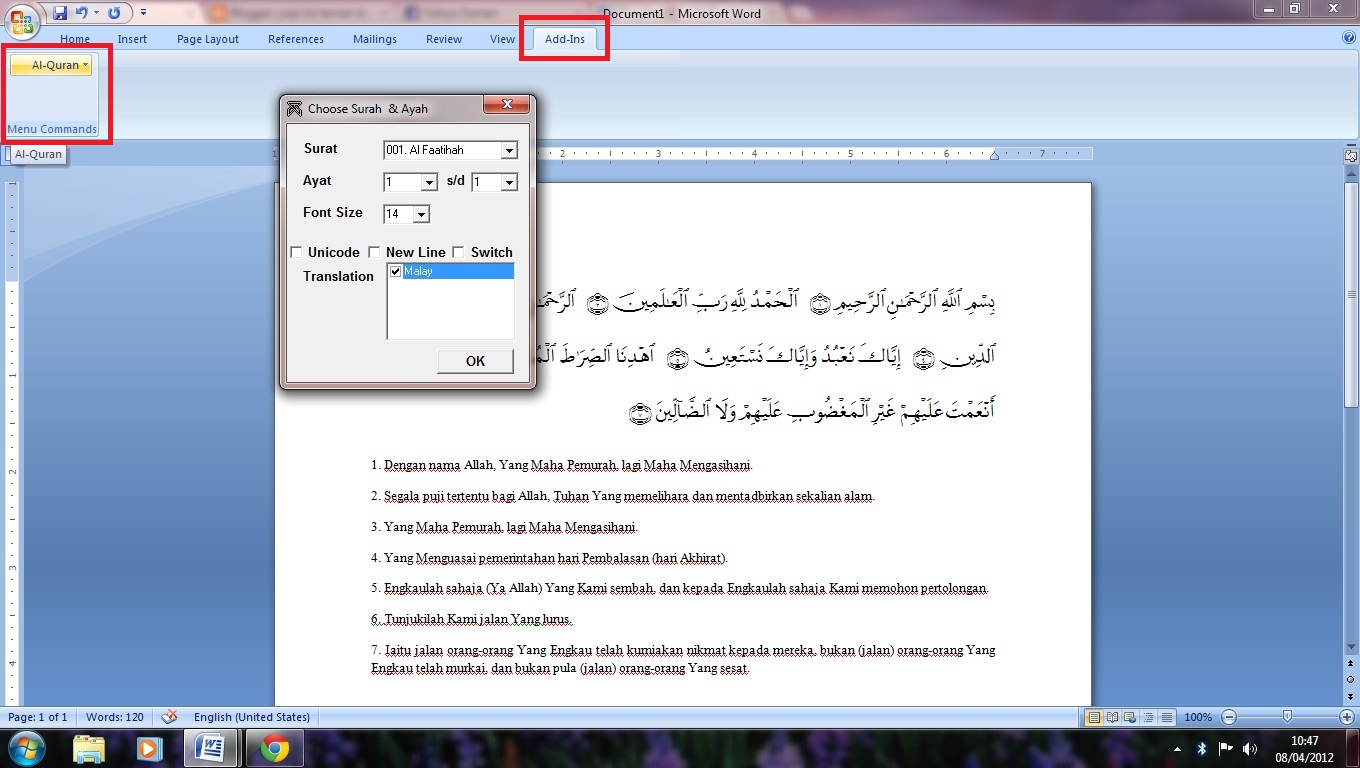Click the Redo/Repeat icon
The width and height of the screenshot is (1360, 768).
(113, 13)
